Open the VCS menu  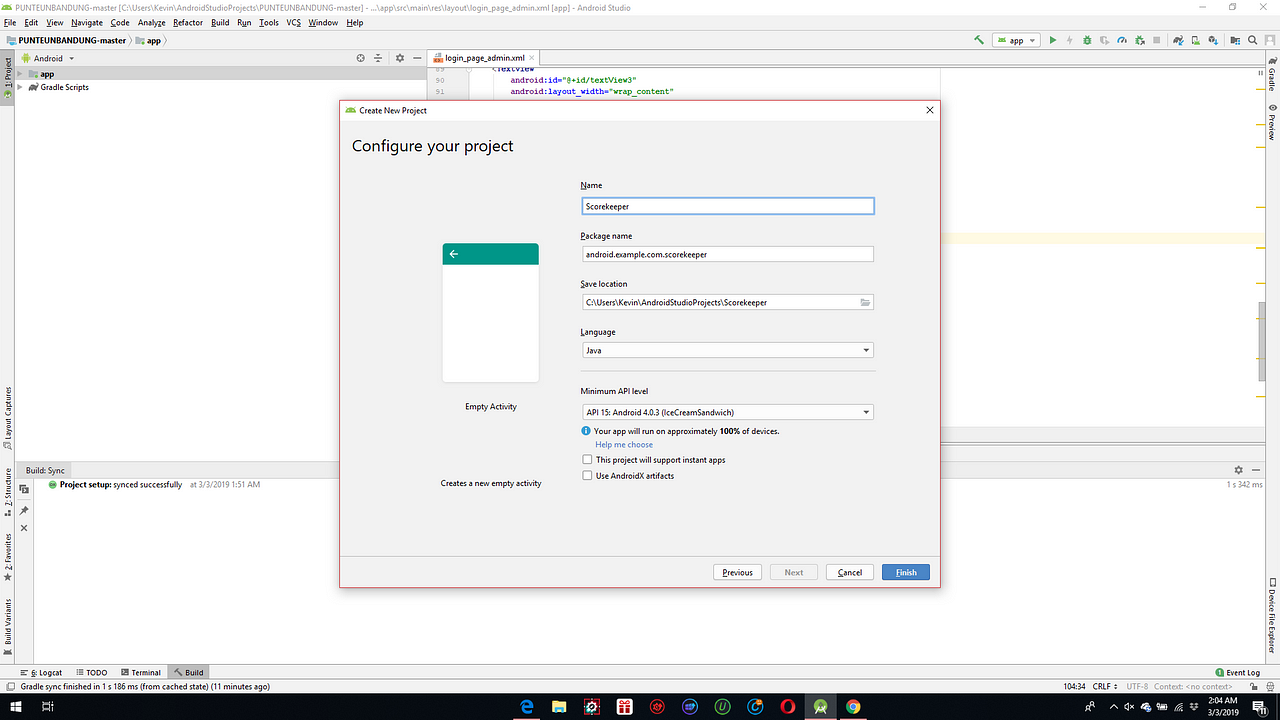pos(294,22)
